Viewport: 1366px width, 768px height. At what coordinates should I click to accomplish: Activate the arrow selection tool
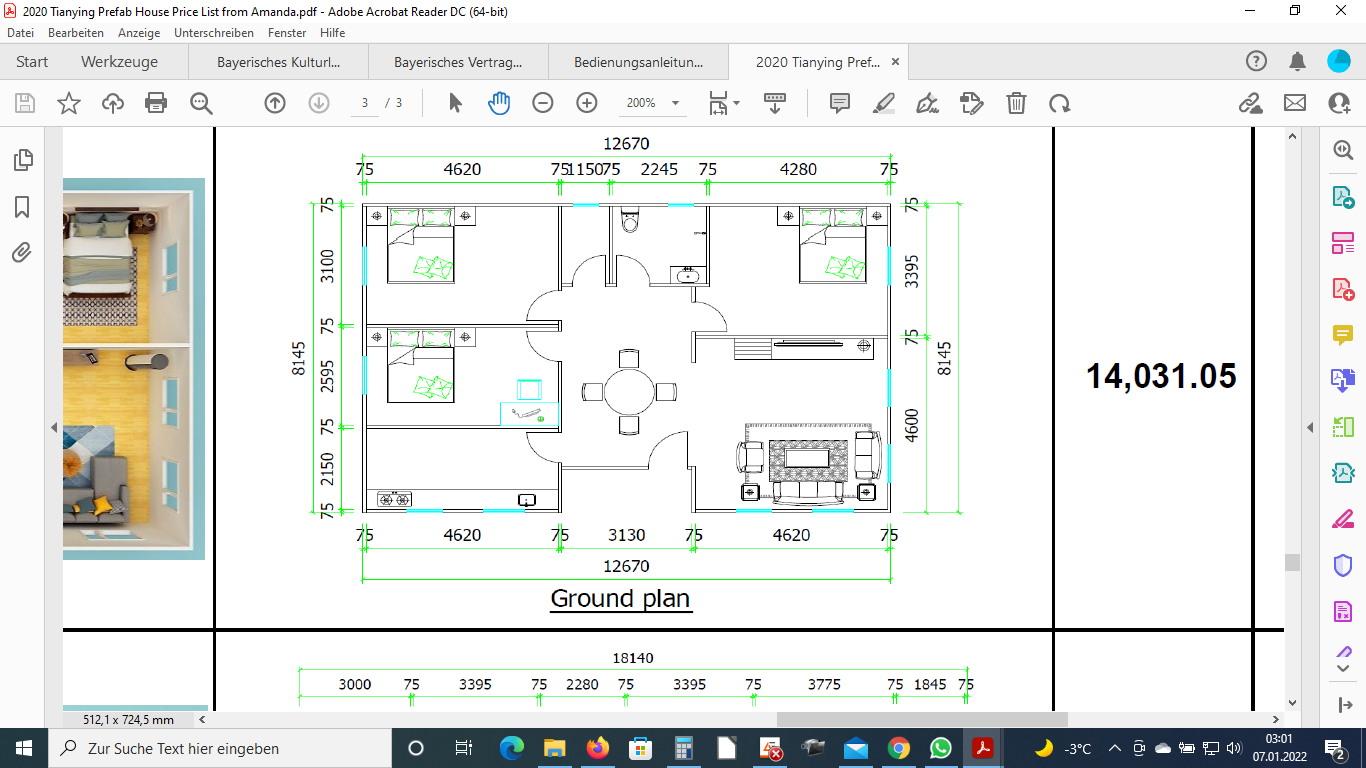[x=456, y=103]
